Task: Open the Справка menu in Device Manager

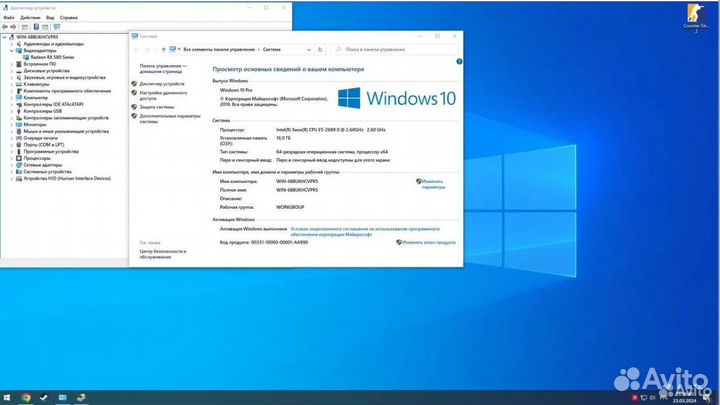Action: coord(69,18)
